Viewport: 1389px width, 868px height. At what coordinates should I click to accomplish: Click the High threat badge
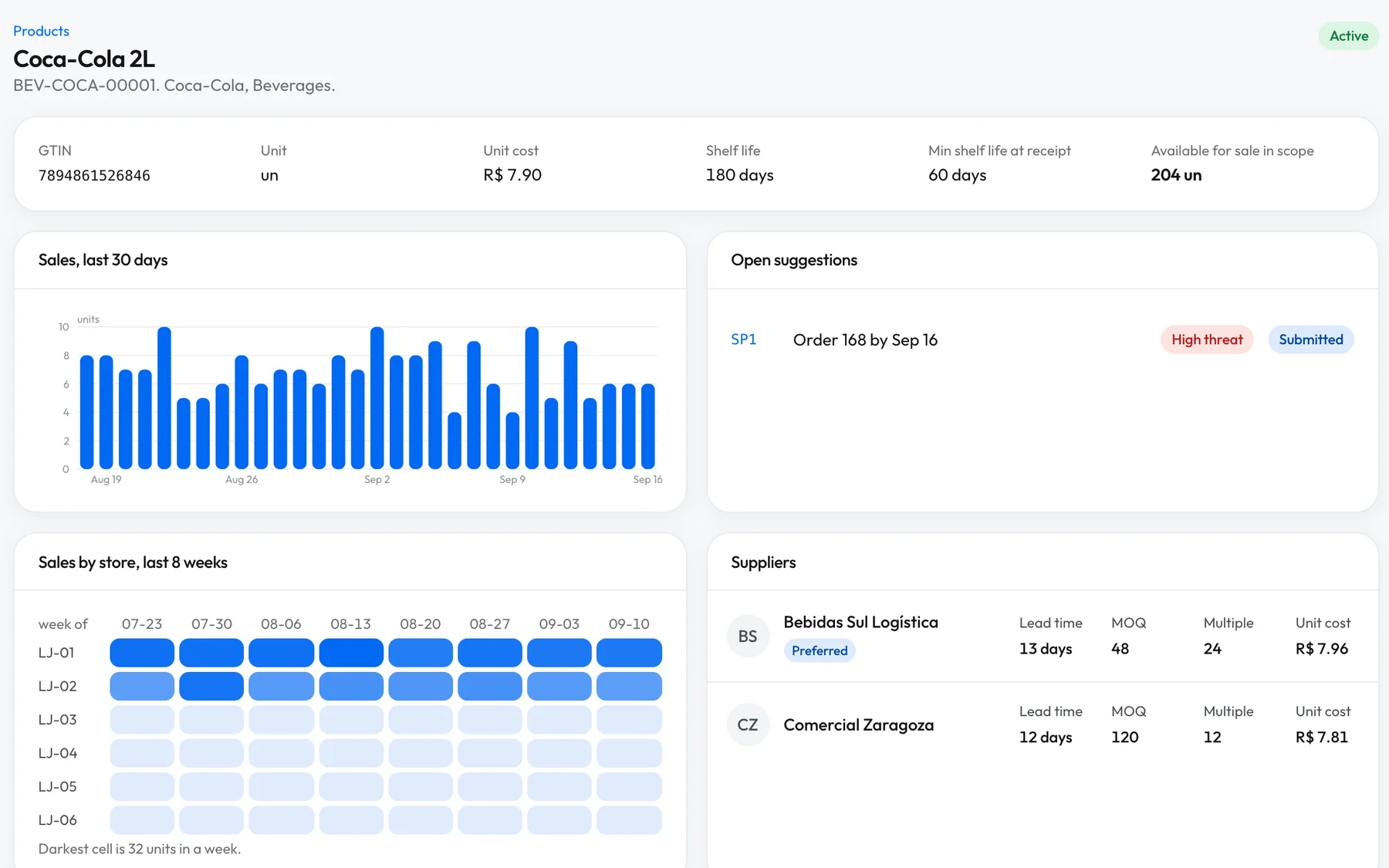coord(1207,339)
